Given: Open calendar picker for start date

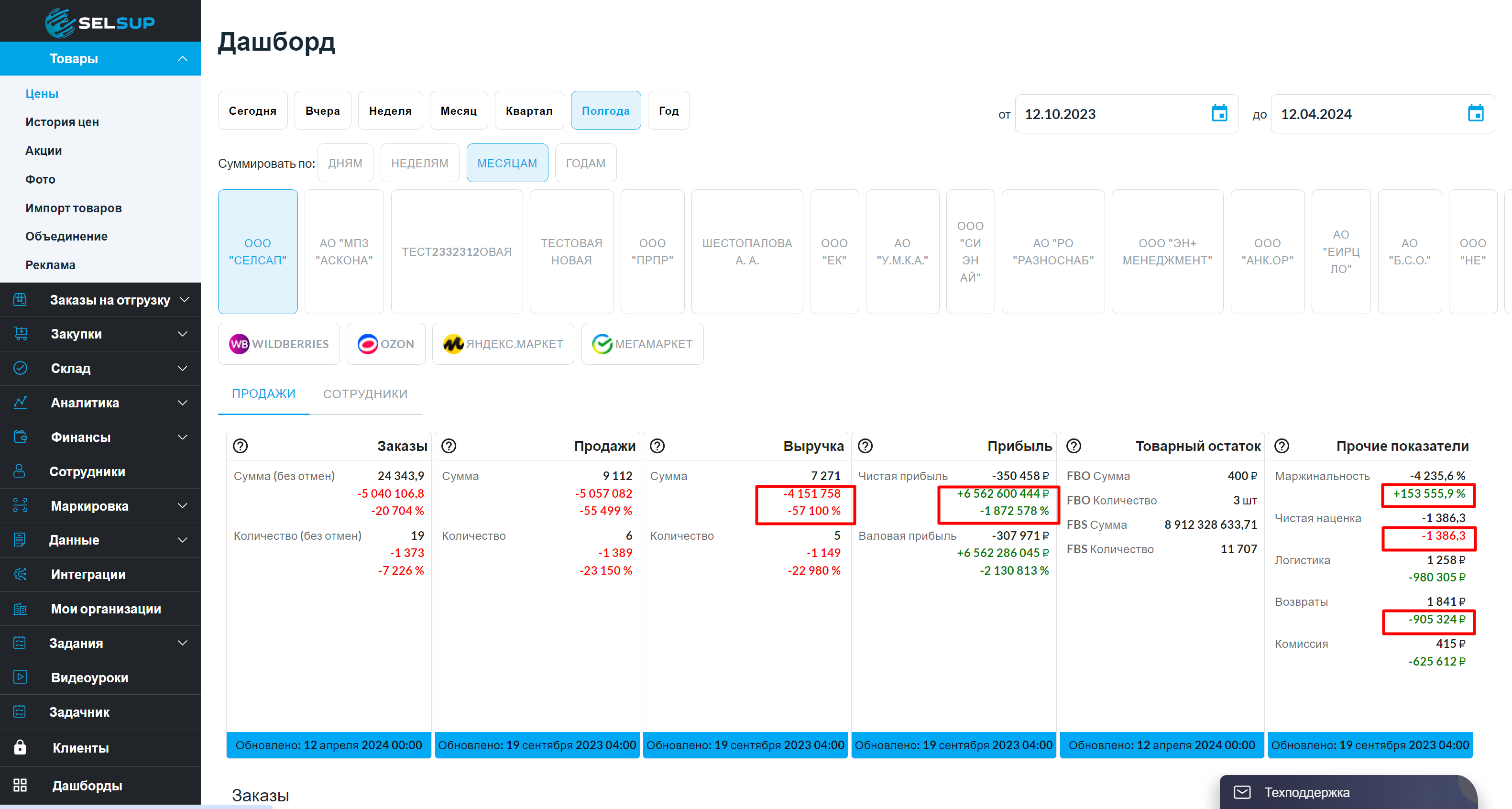Looking at the screenshot, I should 1219,113.
